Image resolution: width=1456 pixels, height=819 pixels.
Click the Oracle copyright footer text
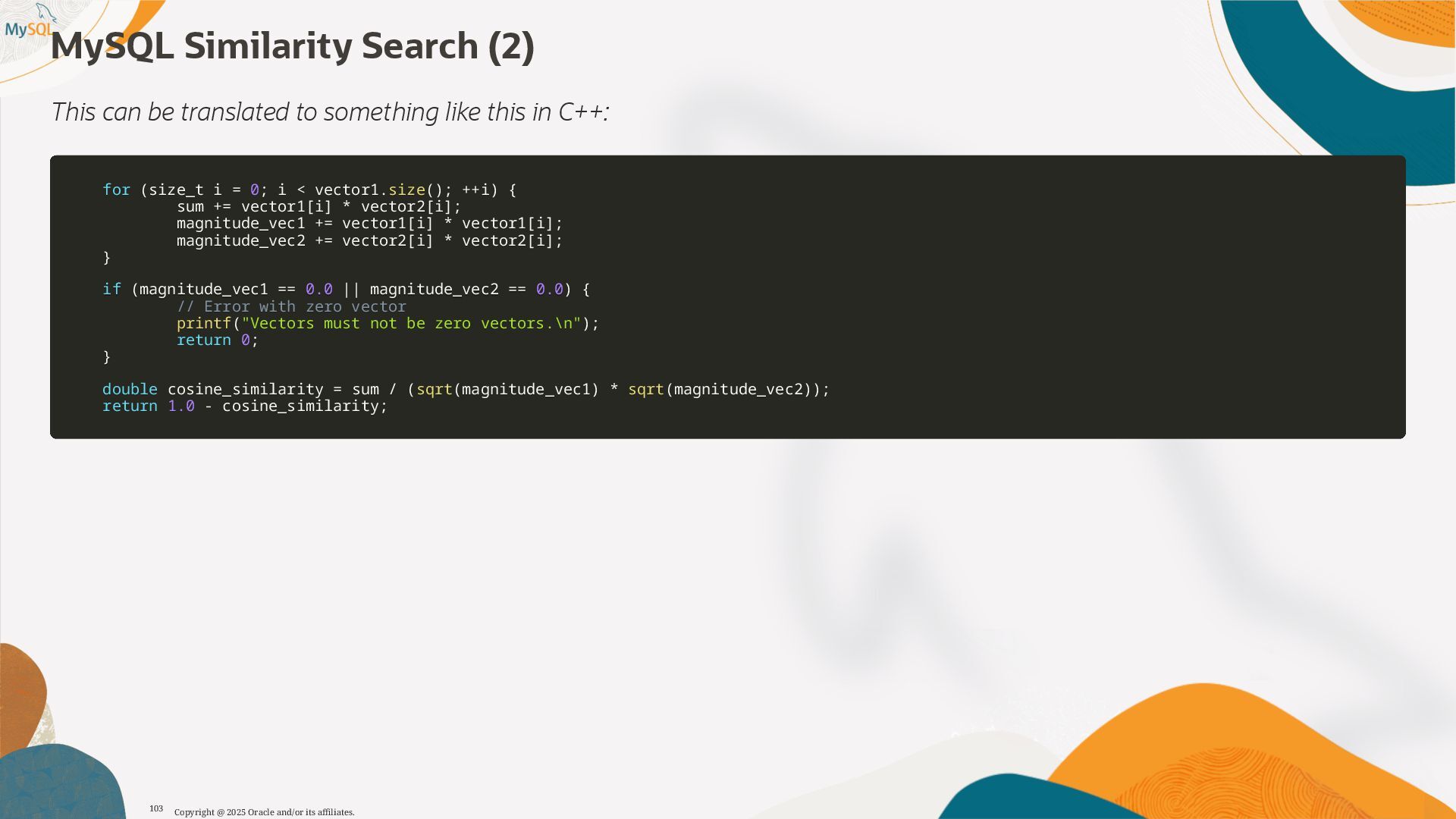[x=264, y=812]
